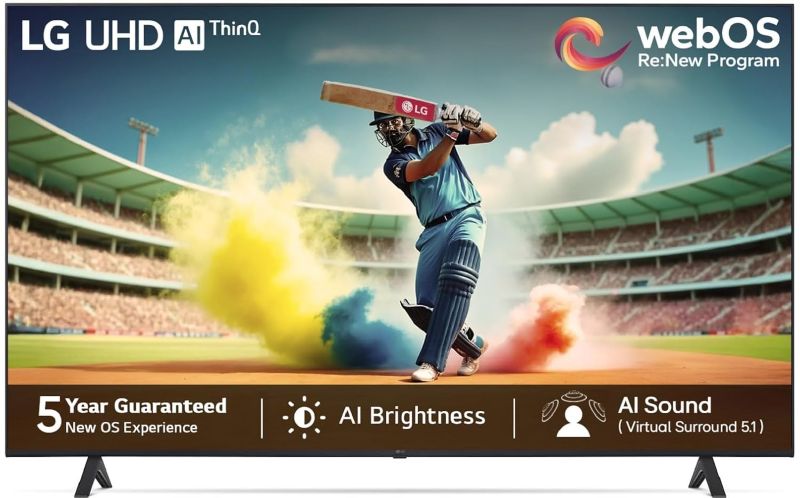This screenshot has width=800, height=498.
Task: Click the ThinQ label
Action: pyautogui.click(x=235, y=29)
